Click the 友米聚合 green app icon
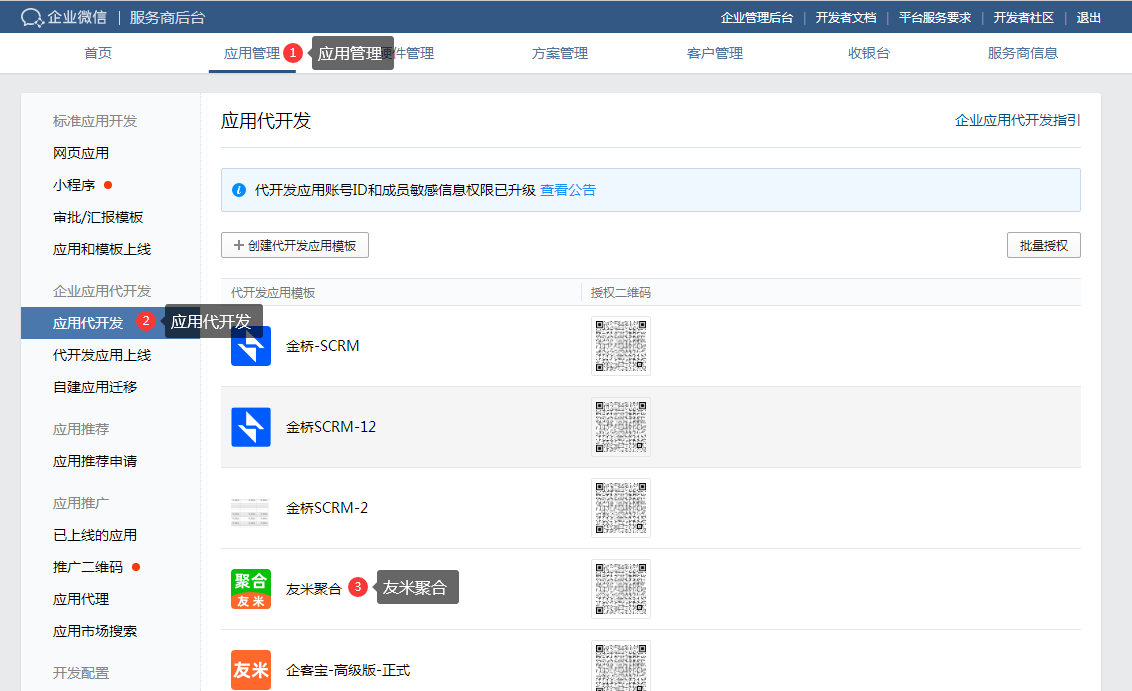1132x691 pixels. coord(250,589)
